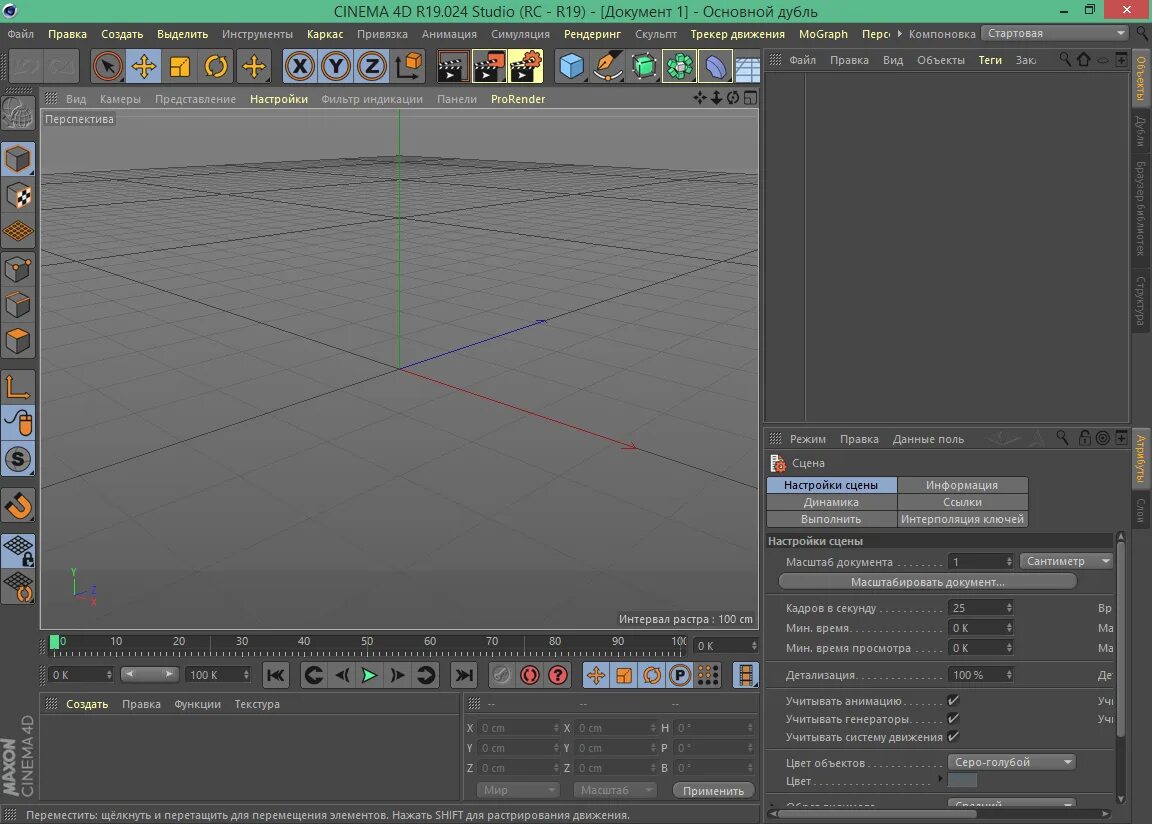
Task: Open the green array modeling objects icon
Action: (x=680, y=67)
